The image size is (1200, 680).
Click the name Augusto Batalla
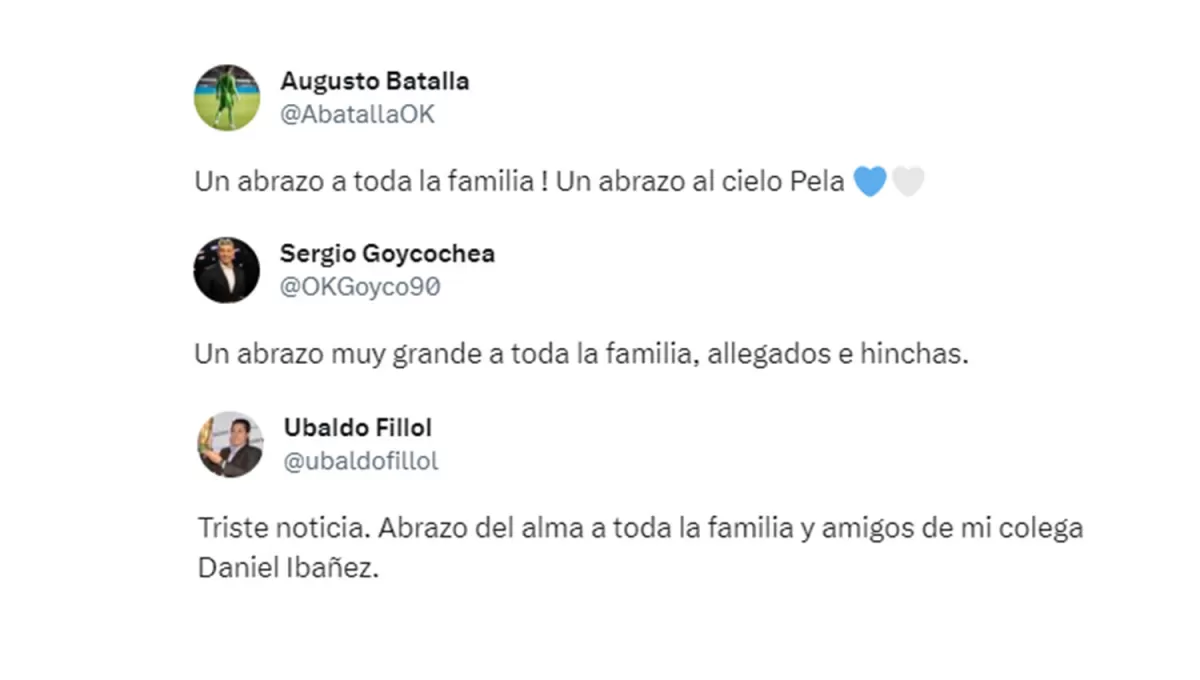(x=375, y=81)
